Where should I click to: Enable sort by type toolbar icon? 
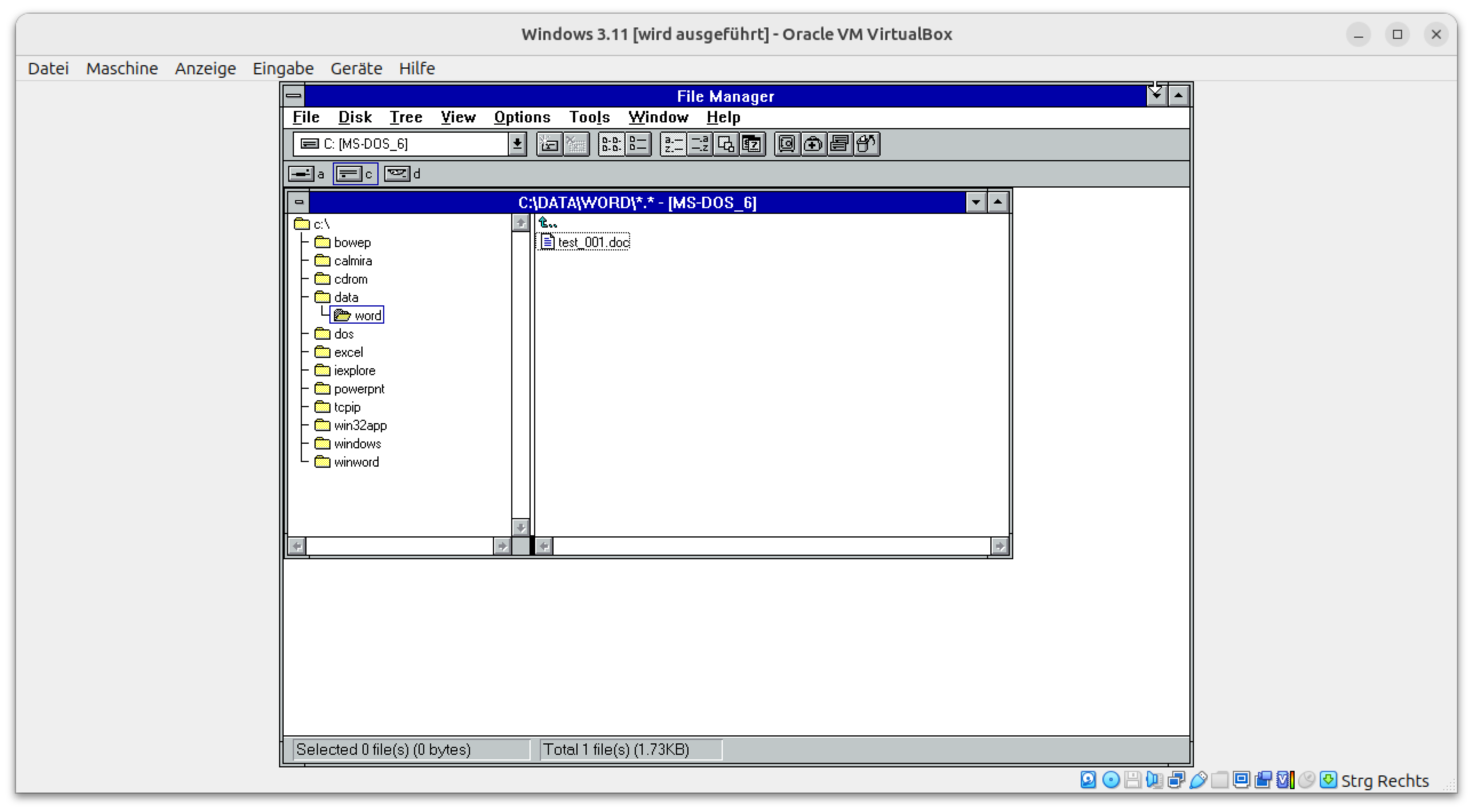pos(699,144)
